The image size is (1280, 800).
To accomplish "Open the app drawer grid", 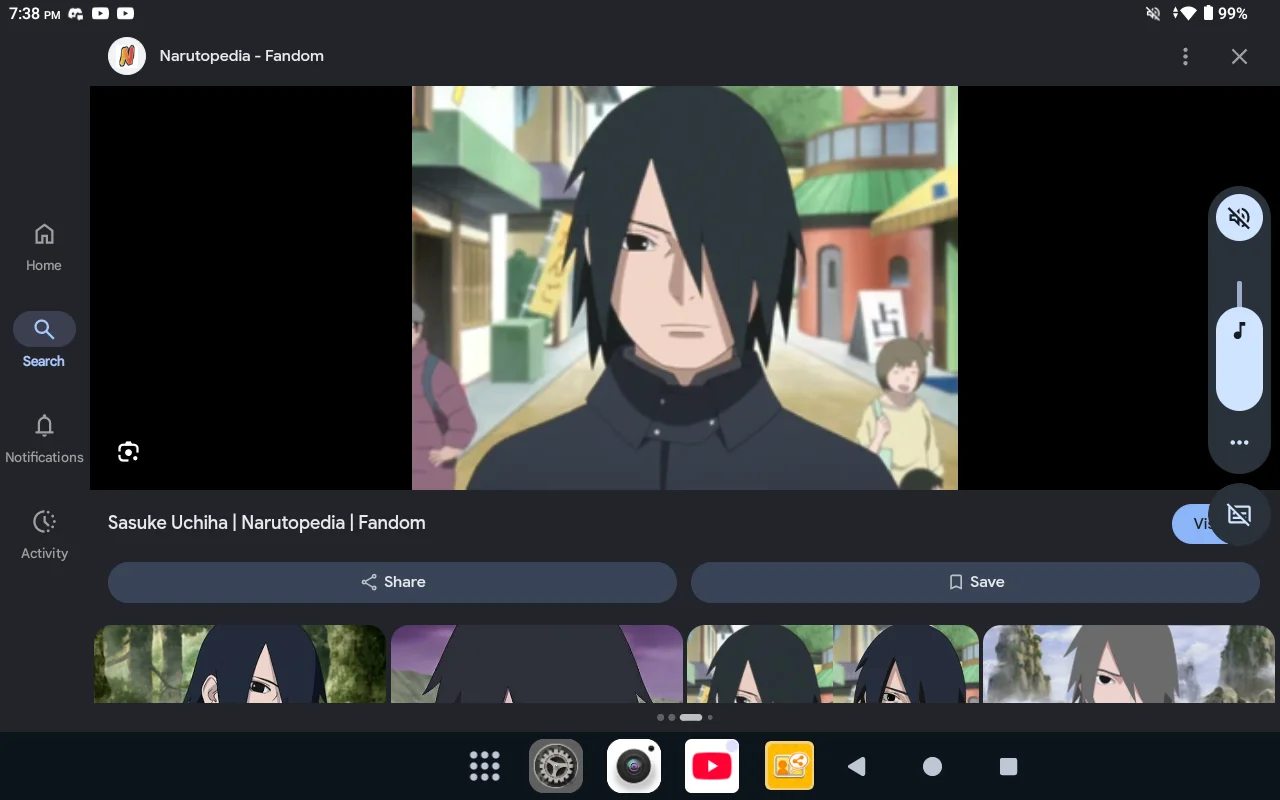I will point(485,766).
